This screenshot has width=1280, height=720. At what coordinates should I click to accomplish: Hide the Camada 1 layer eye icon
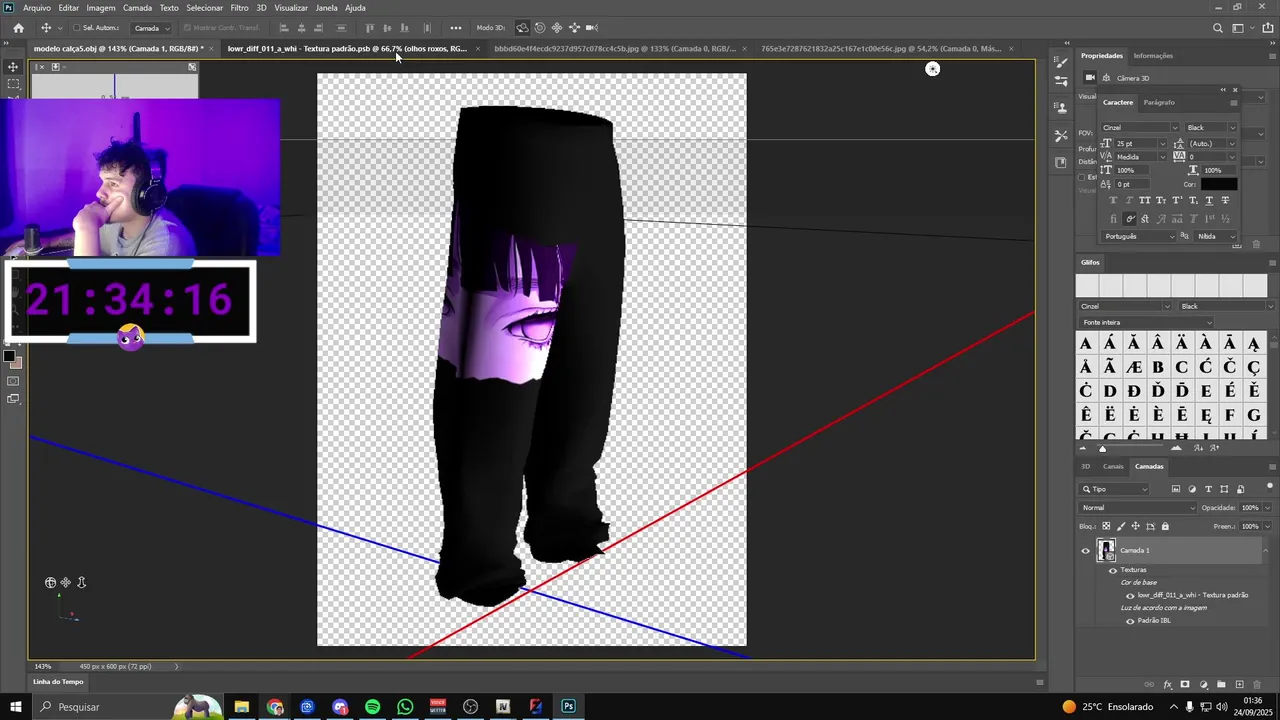pos(1085,550)
